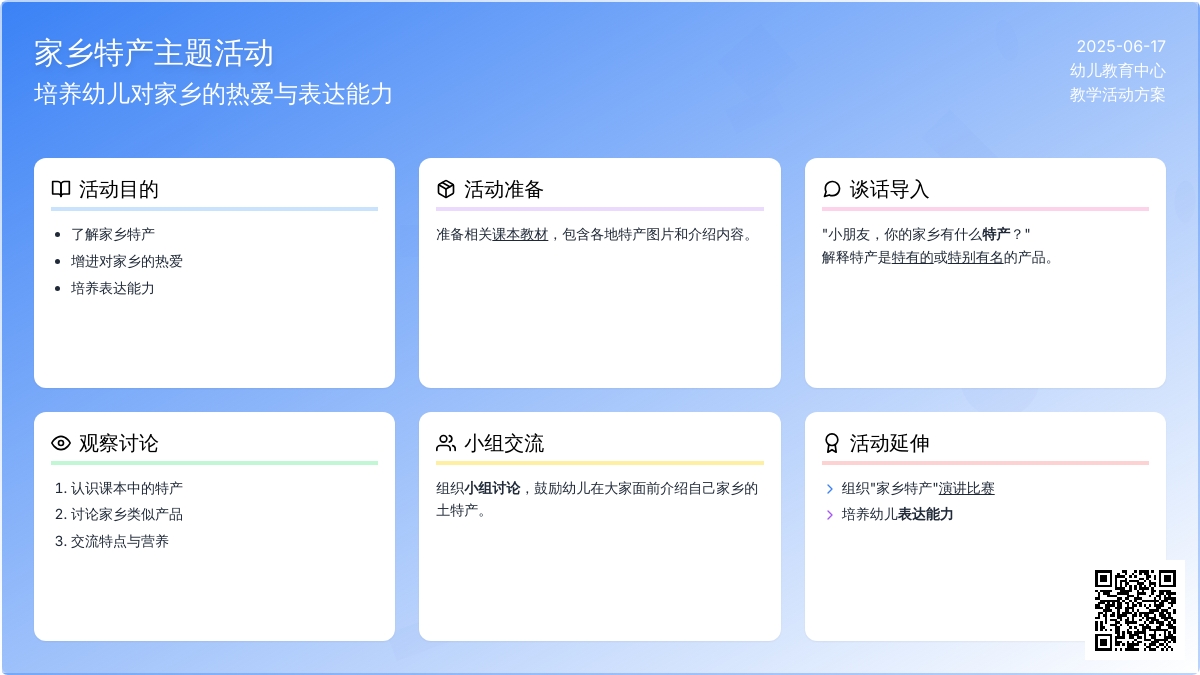Click the award icon beside 活动延伸

[832, 443]
